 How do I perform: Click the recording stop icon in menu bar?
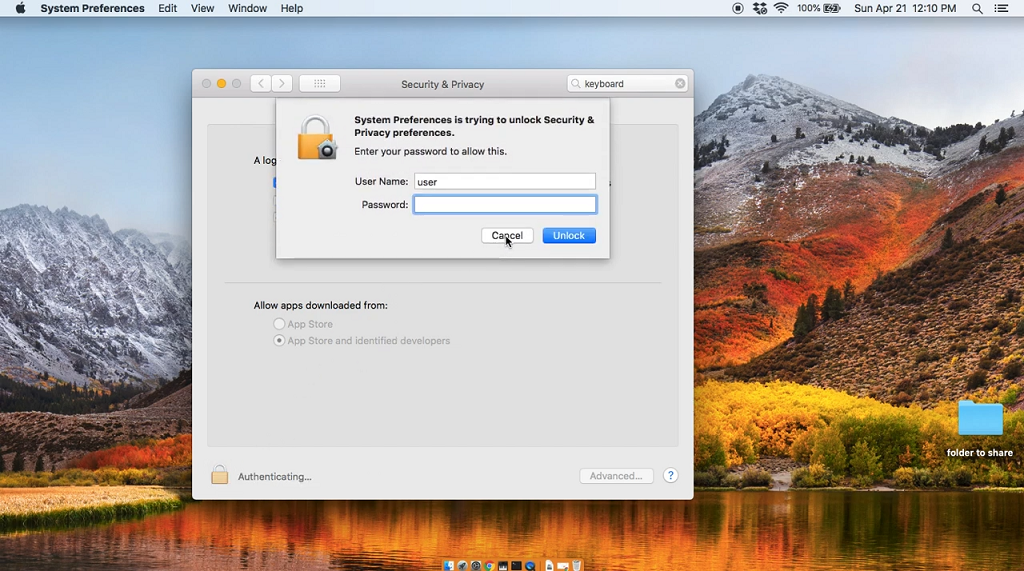tap(737, 8)
